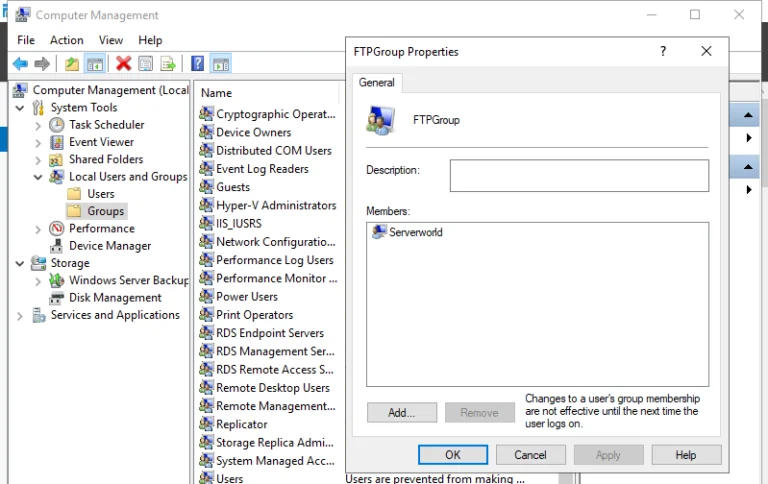Expand the Task Scheduler node
Viewport: 768px width, 484px height.
(x=38, y=125)
